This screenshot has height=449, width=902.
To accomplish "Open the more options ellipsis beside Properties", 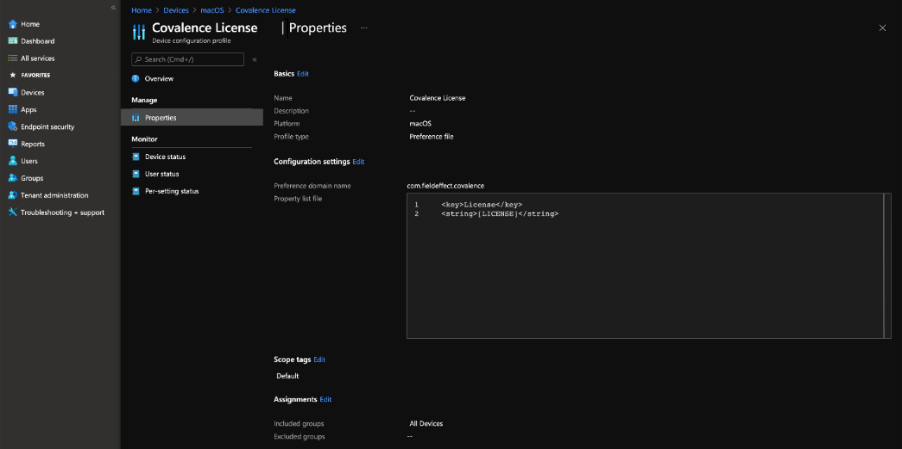I will point(364,28).
